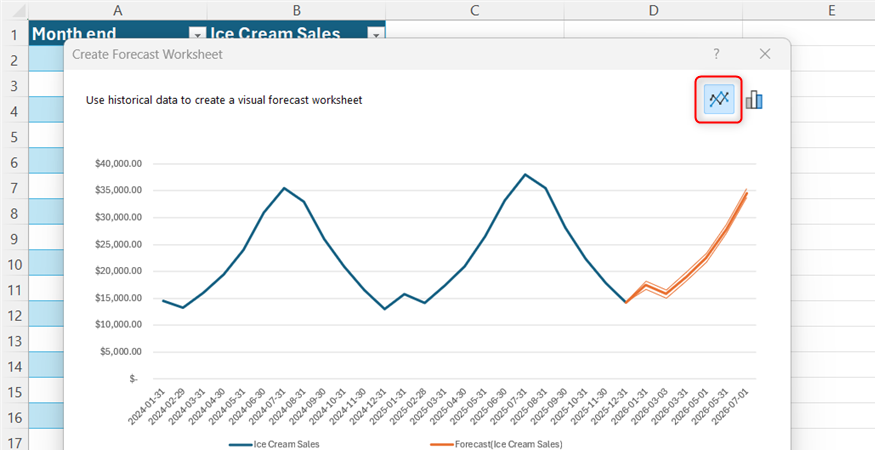Select row 14 header
This screenshot has width=875, height=450.
click(14, 367)
